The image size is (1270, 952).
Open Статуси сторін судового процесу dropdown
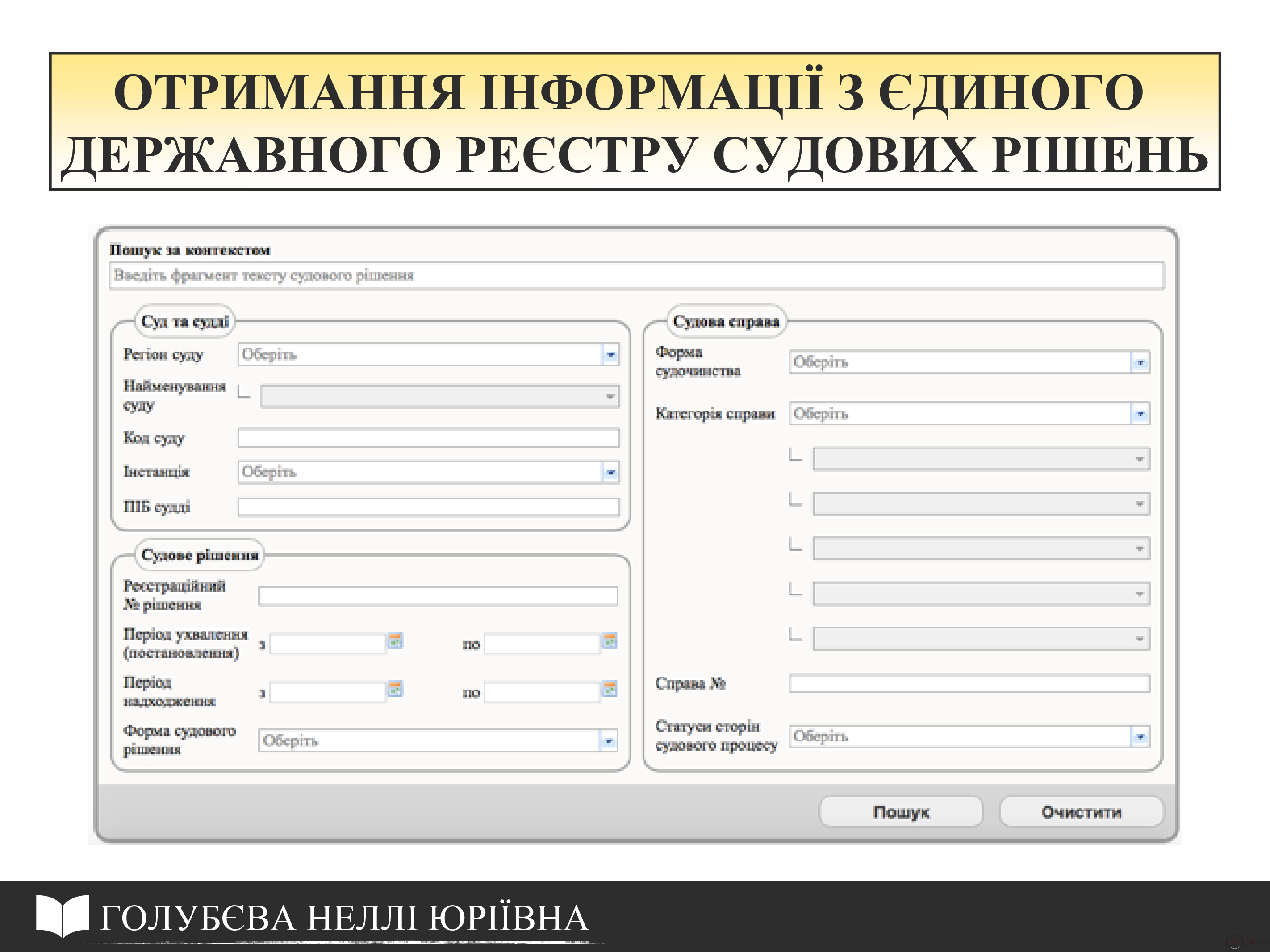point(1140,736)
